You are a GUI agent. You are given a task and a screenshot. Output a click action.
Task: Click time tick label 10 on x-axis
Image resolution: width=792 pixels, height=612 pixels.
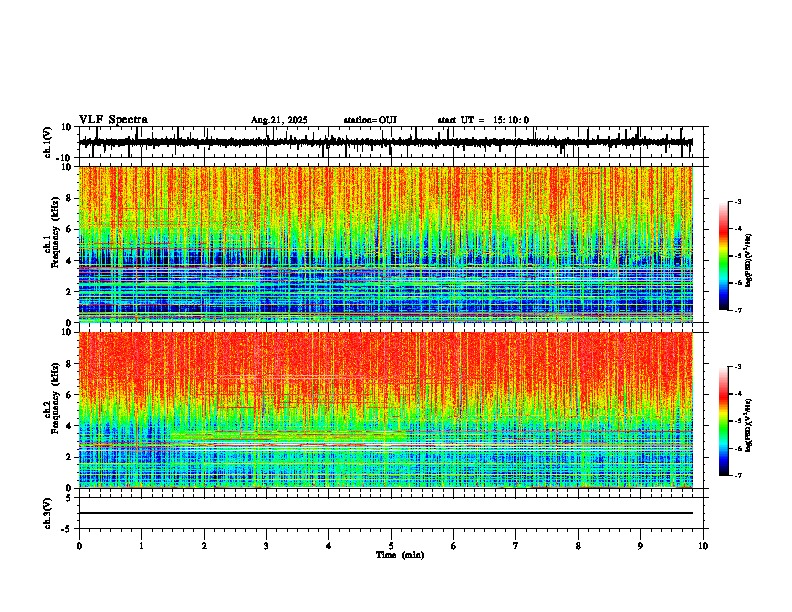point(703,546)
